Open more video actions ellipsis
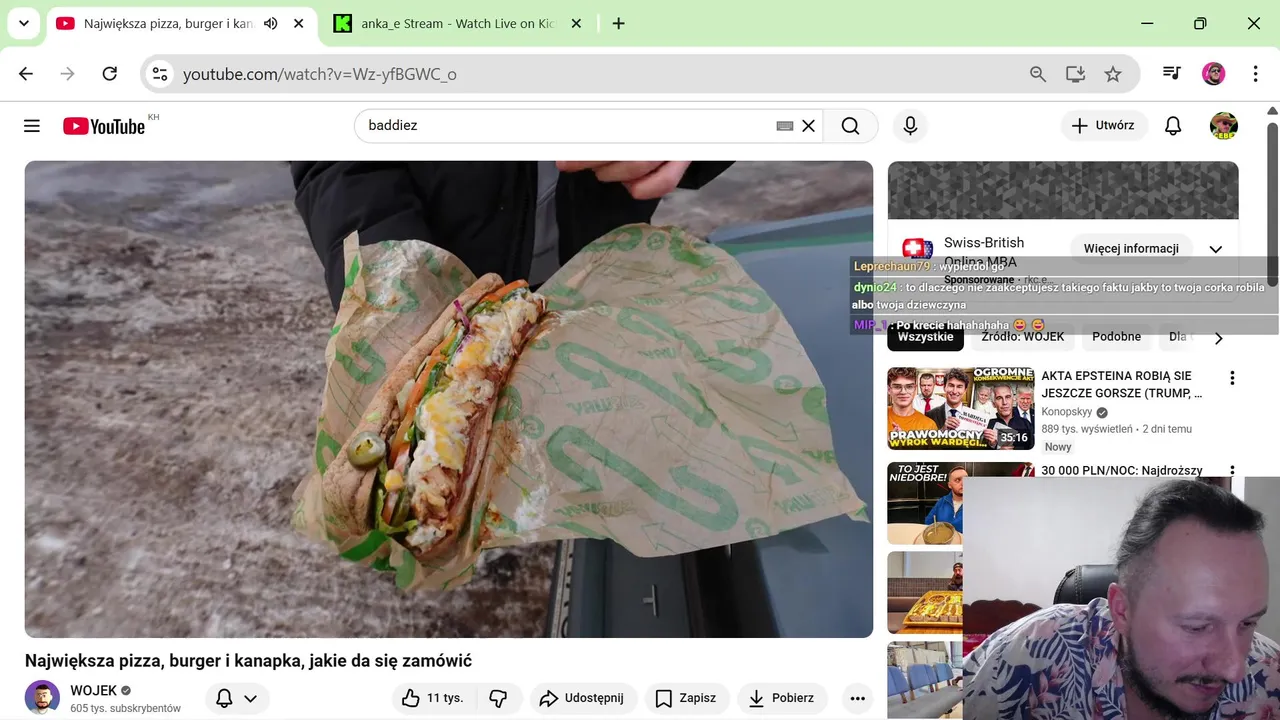 coord(857,698)
